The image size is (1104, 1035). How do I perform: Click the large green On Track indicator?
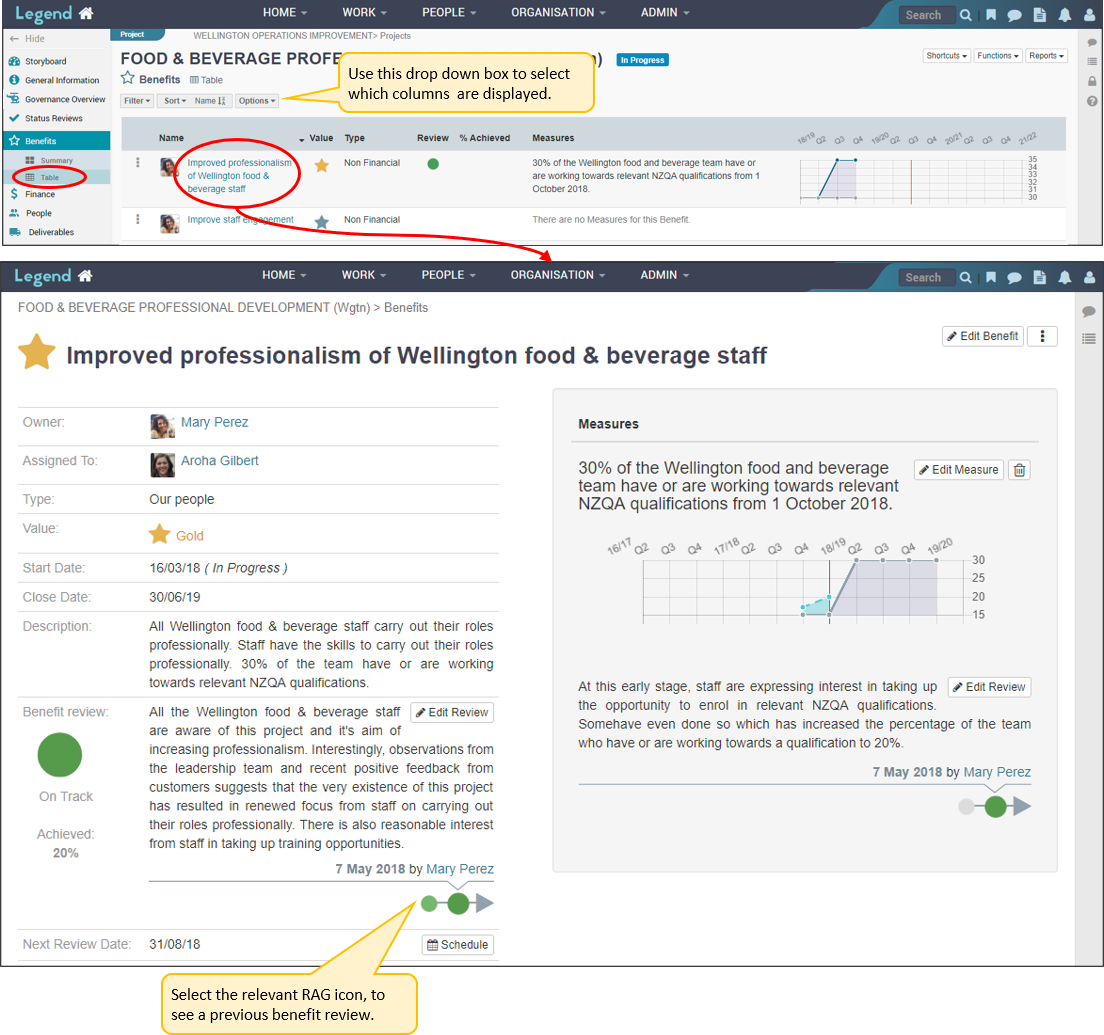coord(60,755)
